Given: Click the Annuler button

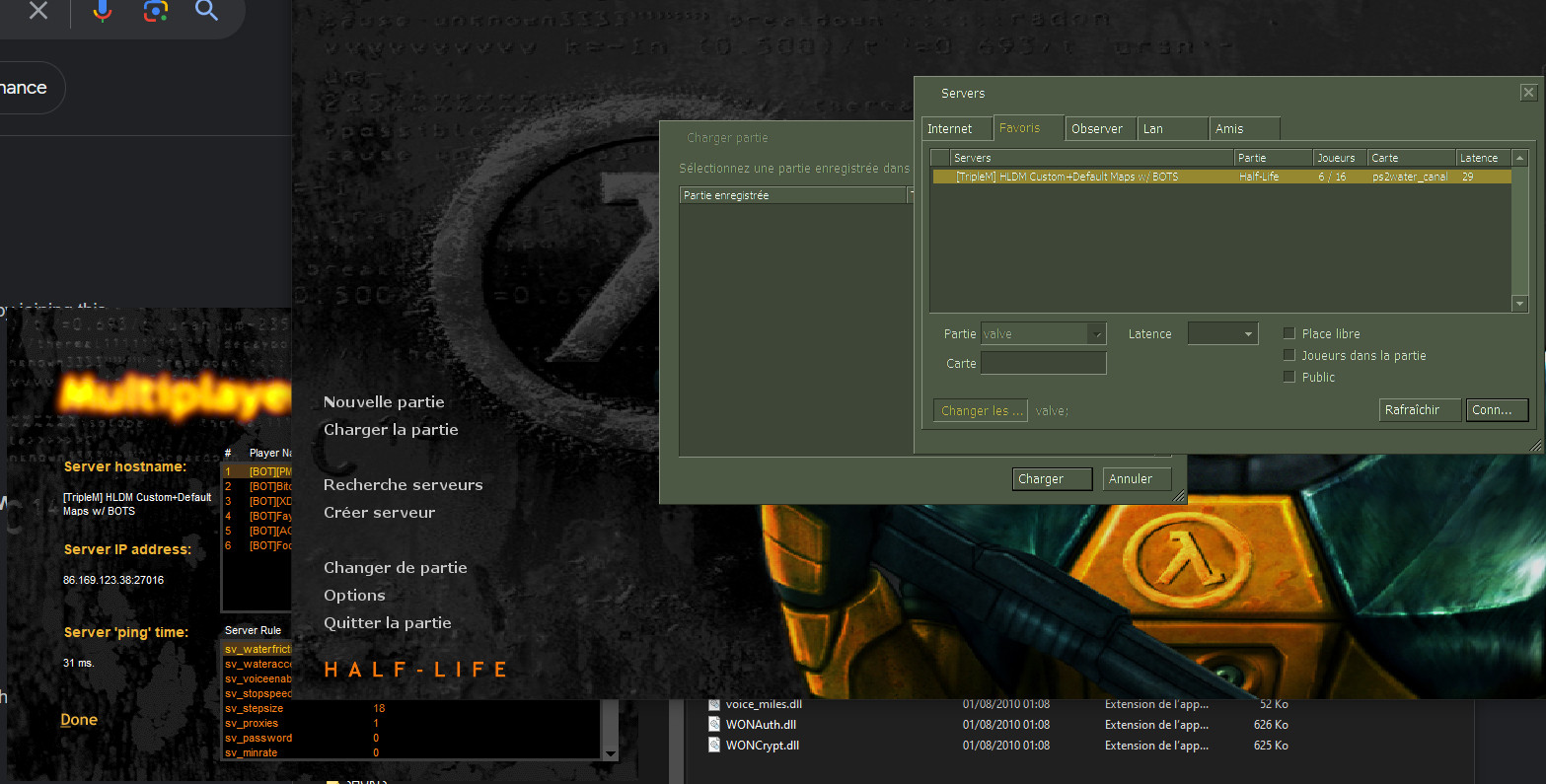Looking at the screenshot, I should point(1137,479).
